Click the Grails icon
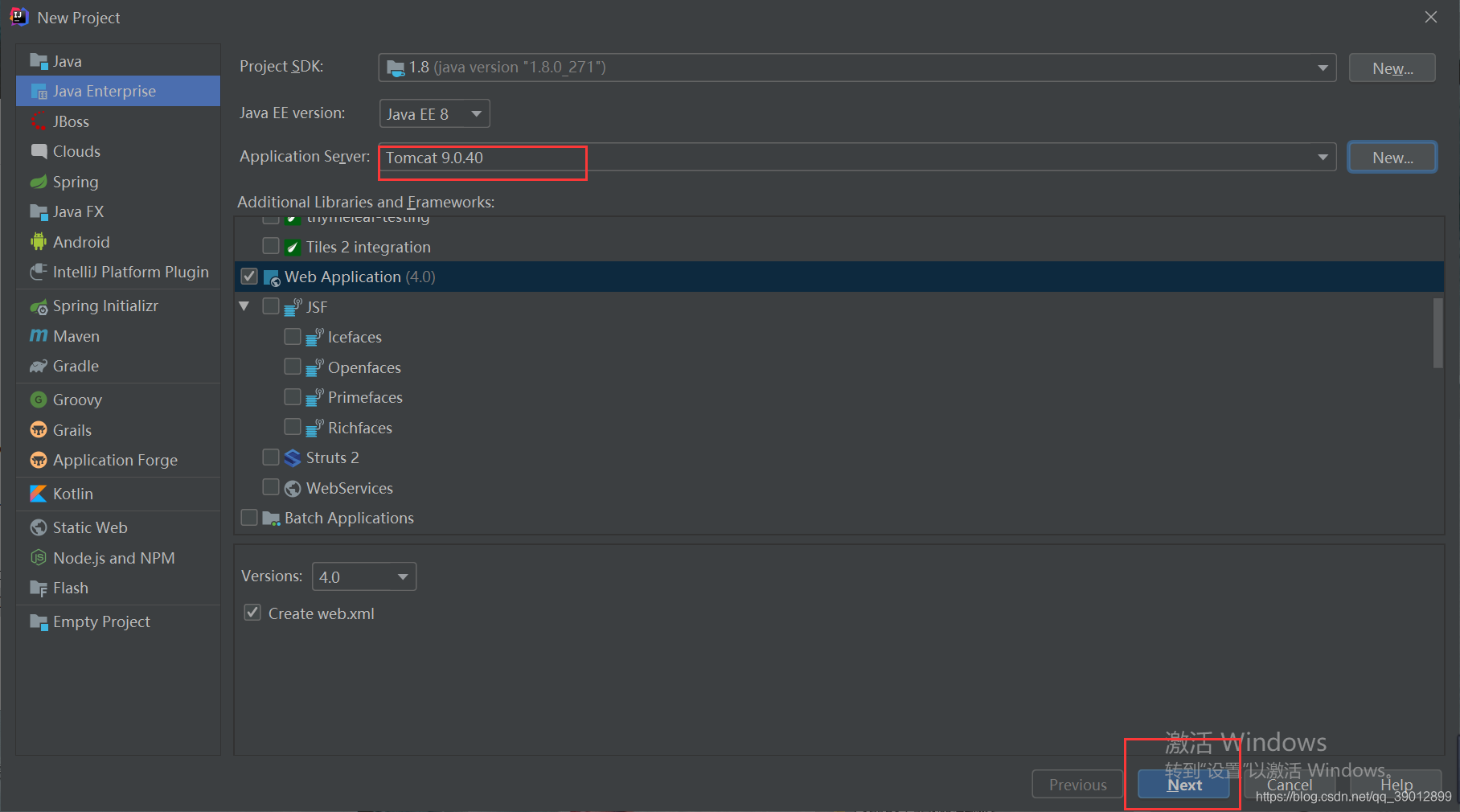The image size is (1460, 812). tap(39, 430)
